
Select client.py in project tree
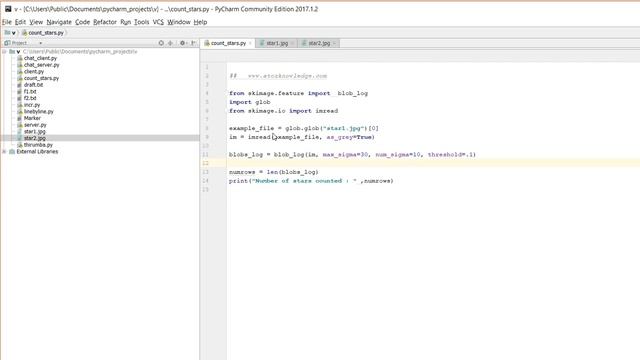coord(34,72)
